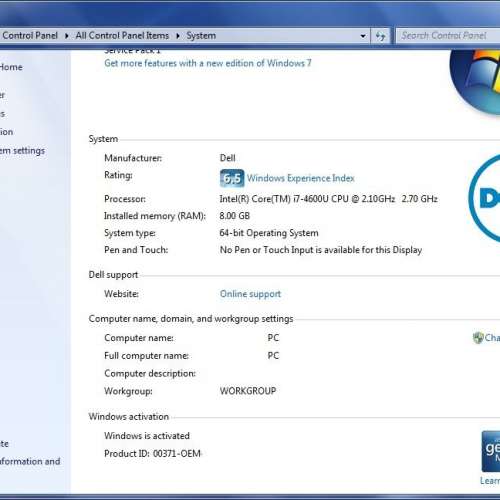This screenshot has height=500, width=500.
Task: Expand the arrow after All Control Panel Items
Action: (178, 36)
